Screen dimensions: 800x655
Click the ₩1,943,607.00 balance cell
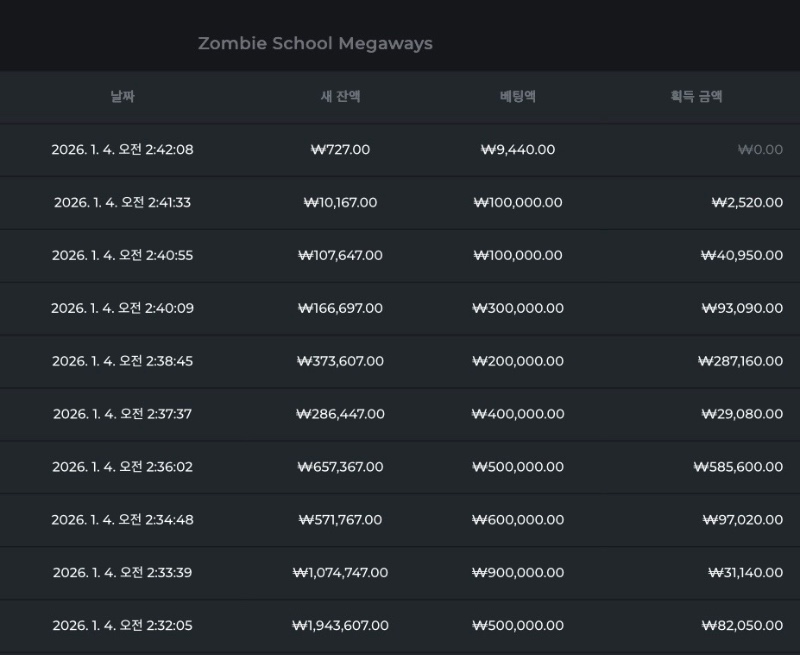point(340,626)
